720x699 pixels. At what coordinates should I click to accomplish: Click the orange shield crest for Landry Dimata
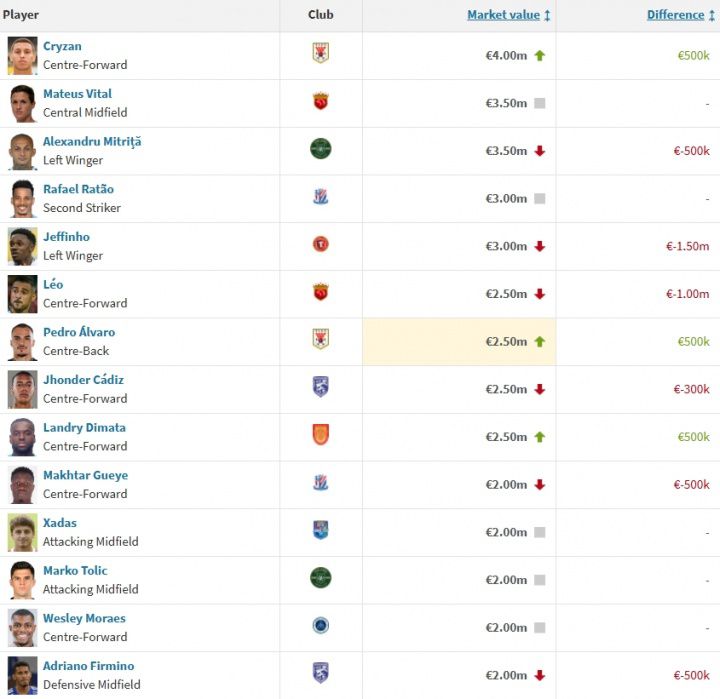click(321, 434)
